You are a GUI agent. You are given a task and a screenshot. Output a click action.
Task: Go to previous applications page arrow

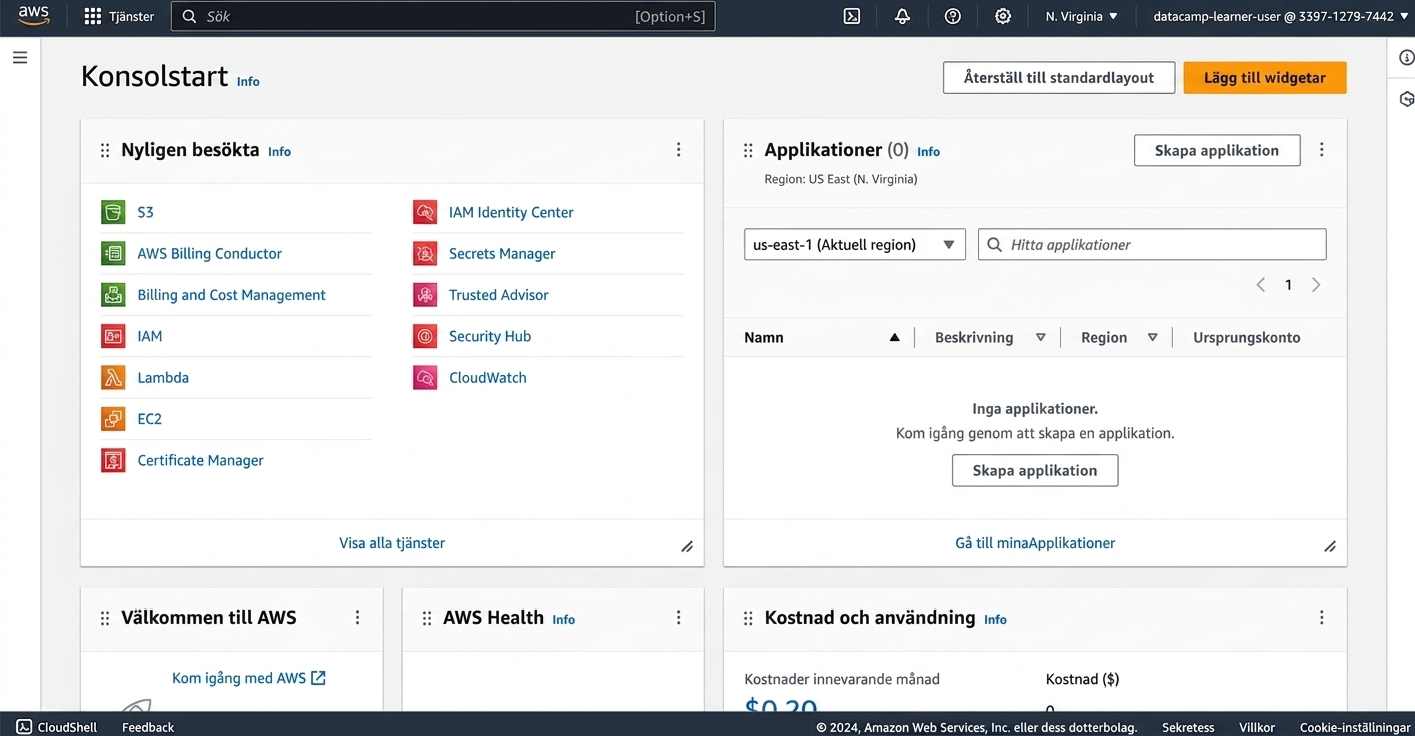[1261, 285]
